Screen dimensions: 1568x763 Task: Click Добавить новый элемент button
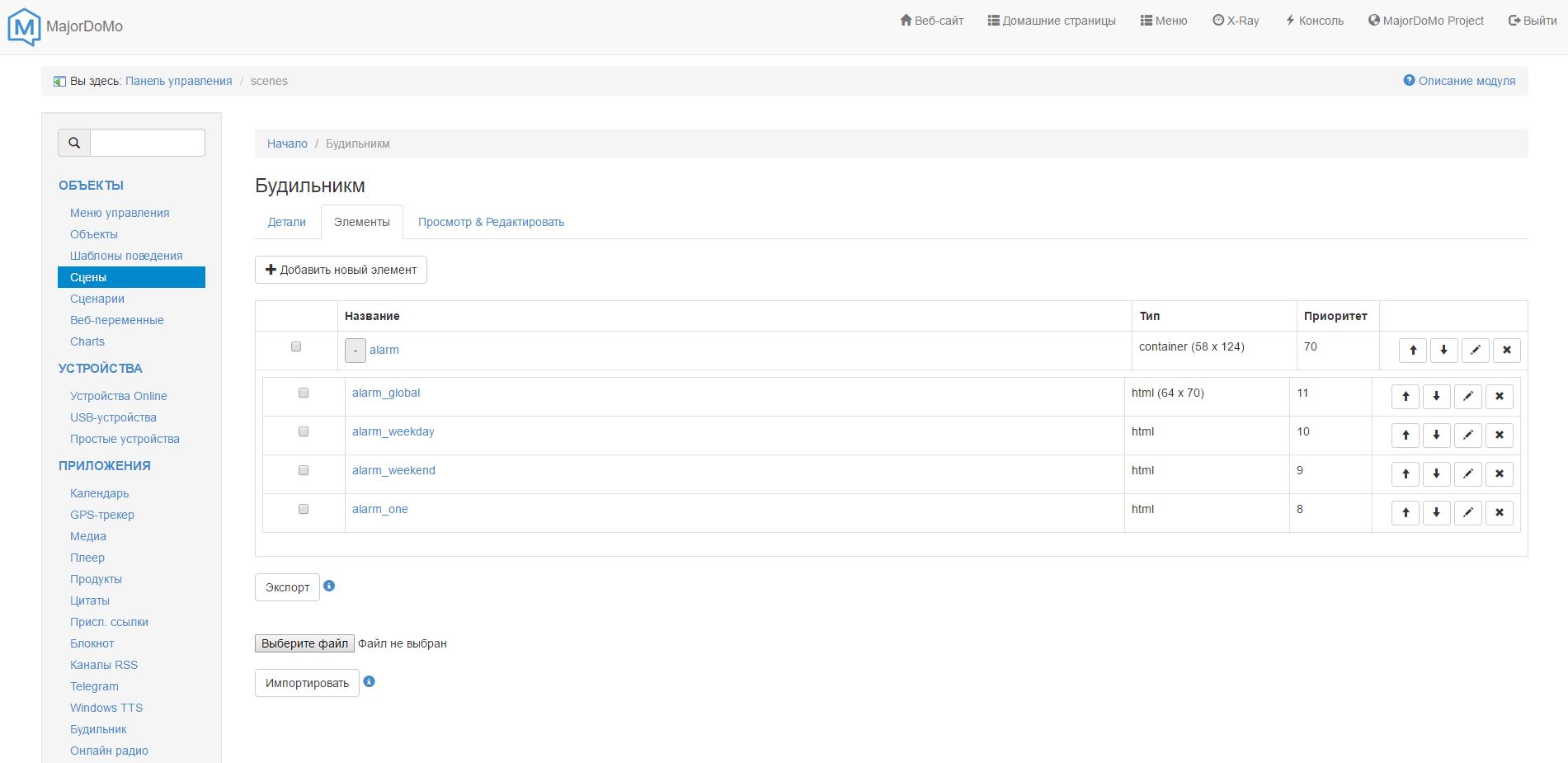coord(341,270)
